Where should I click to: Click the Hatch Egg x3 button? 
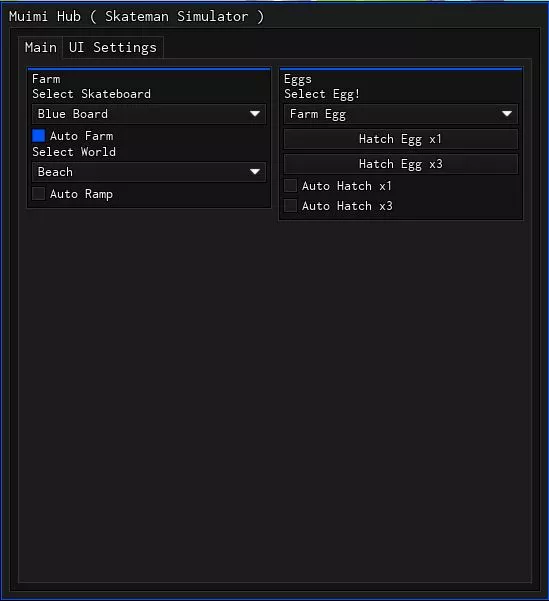401,164
